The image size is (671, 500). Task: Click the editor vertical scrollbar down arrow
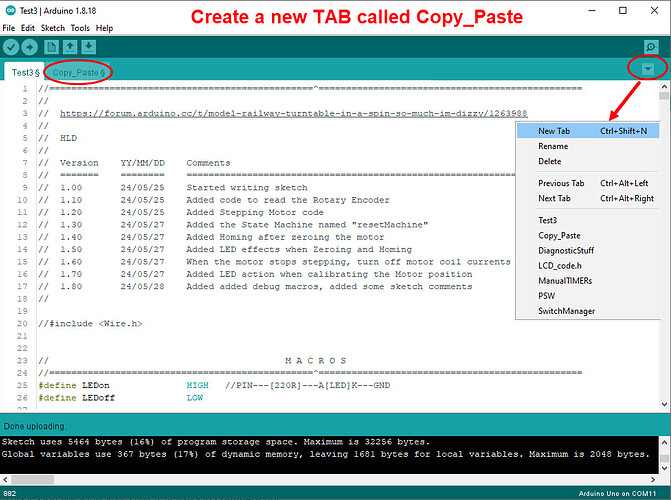pyautogui.click(x=664, y=404)
